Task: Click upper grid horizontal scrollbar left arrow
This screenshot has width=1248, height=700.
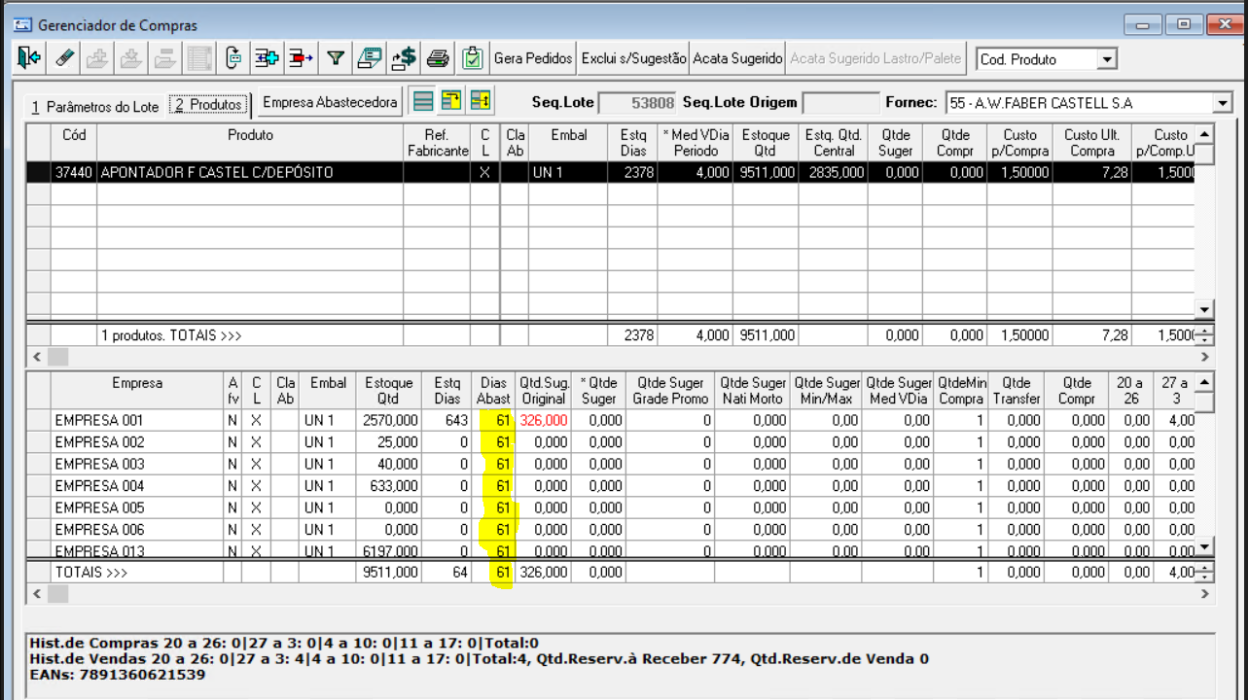Action: 37,356
